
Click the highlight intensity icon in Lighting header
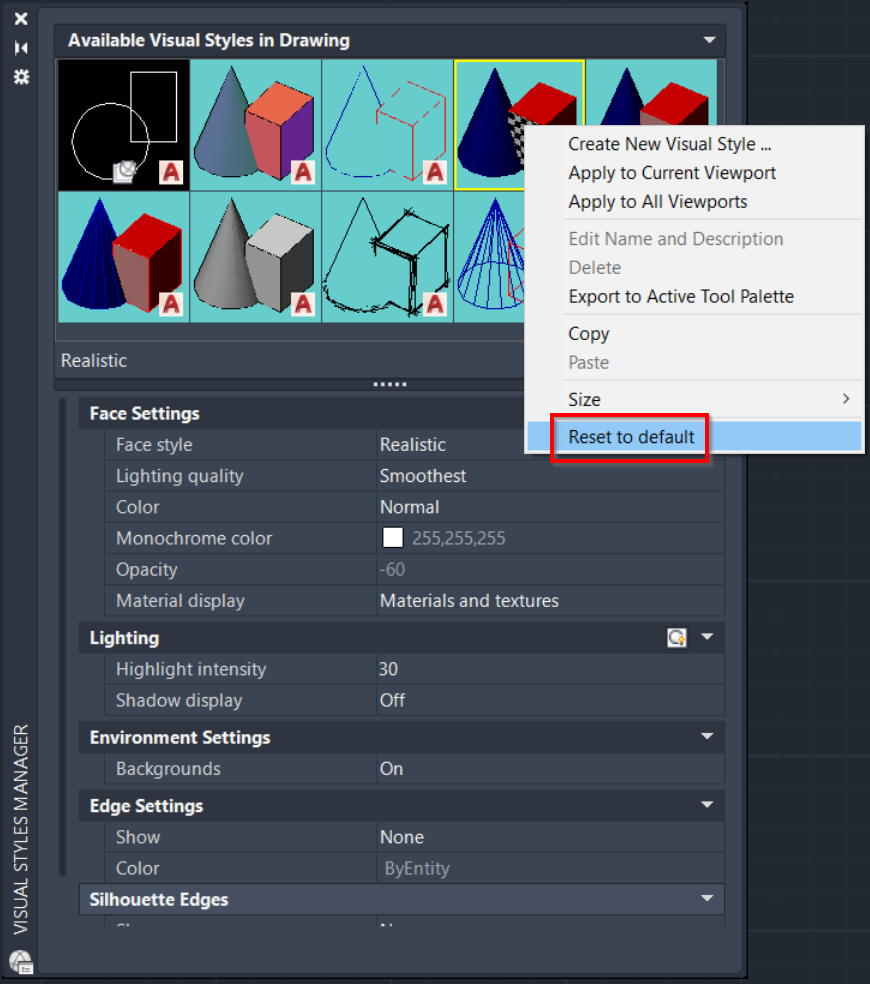point(677,638)
